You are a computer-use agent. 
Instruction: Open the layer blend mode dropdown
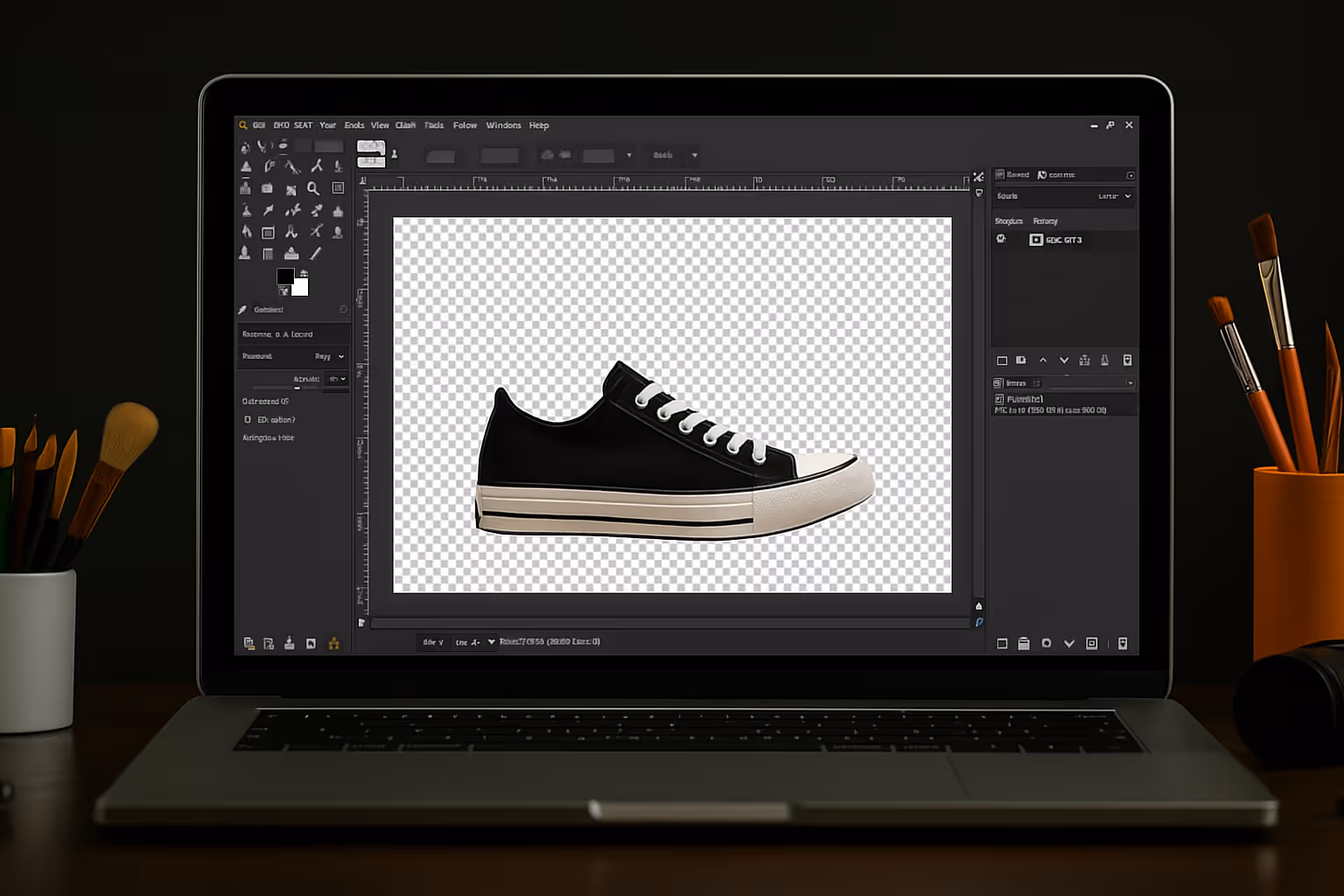coord(1130,382)
